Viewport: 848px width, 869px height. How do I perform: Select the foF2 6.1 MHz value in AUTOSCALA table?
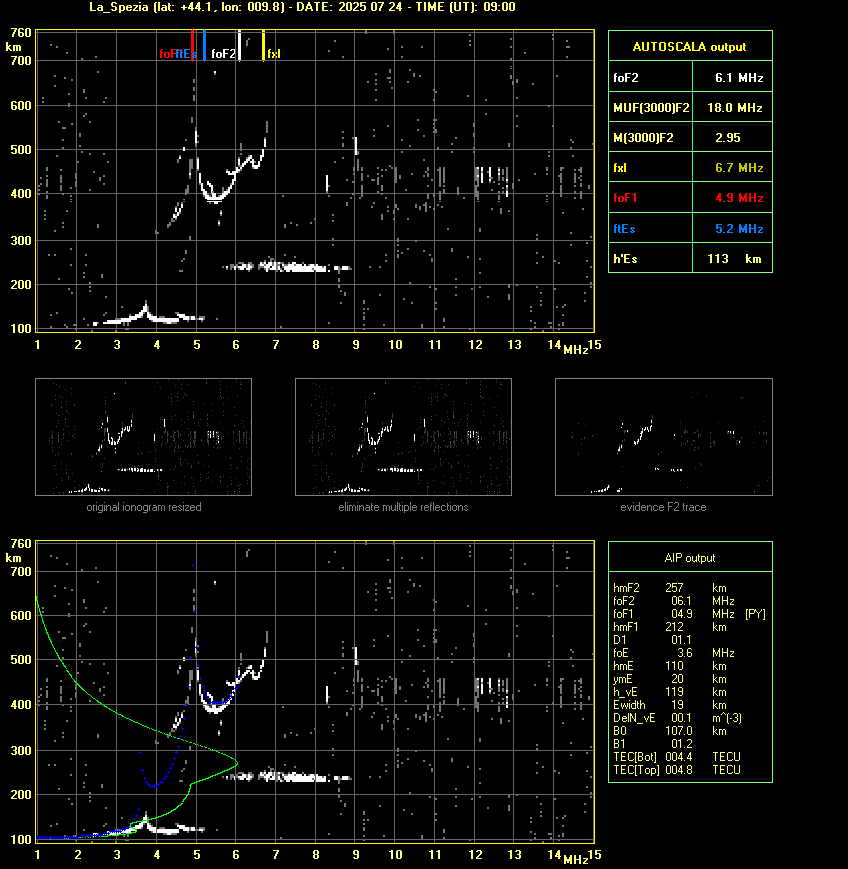(732, 78)
